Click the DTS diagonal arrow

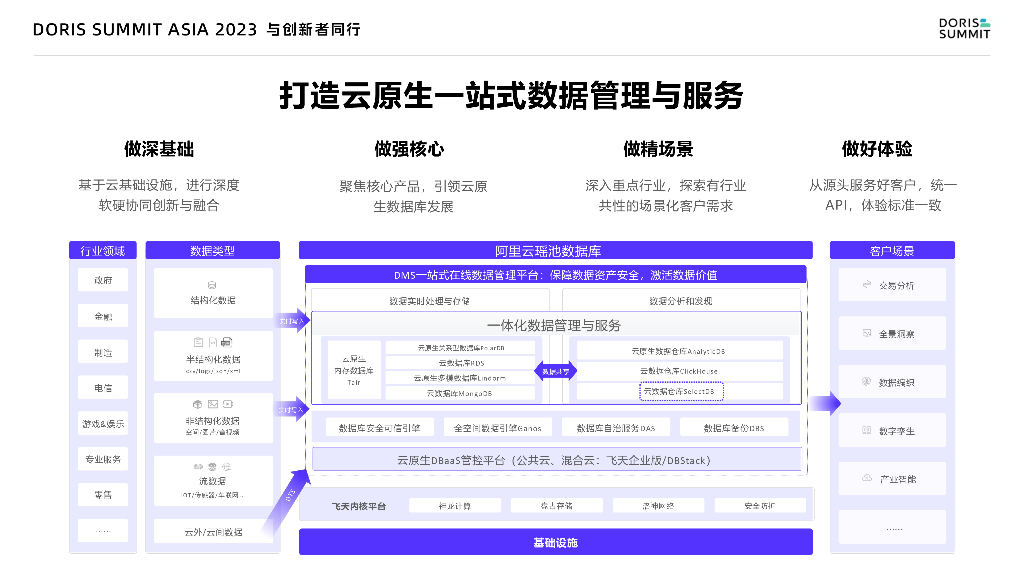click(x=285, y=500)
